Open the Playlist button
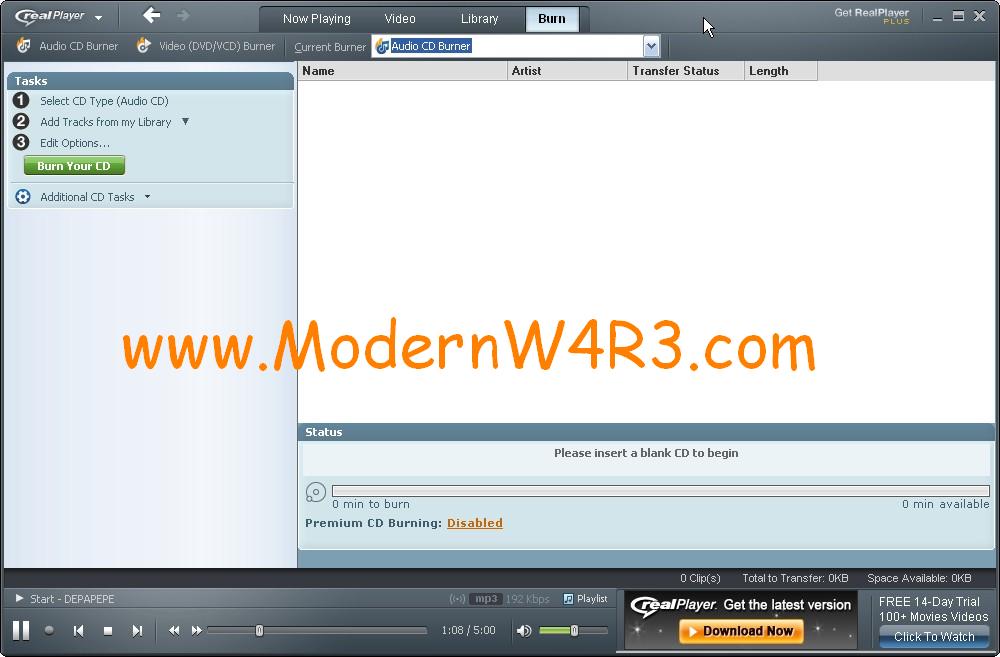Image resolution: width=1000 pixels, height=657 pixels. click(585, 598)
